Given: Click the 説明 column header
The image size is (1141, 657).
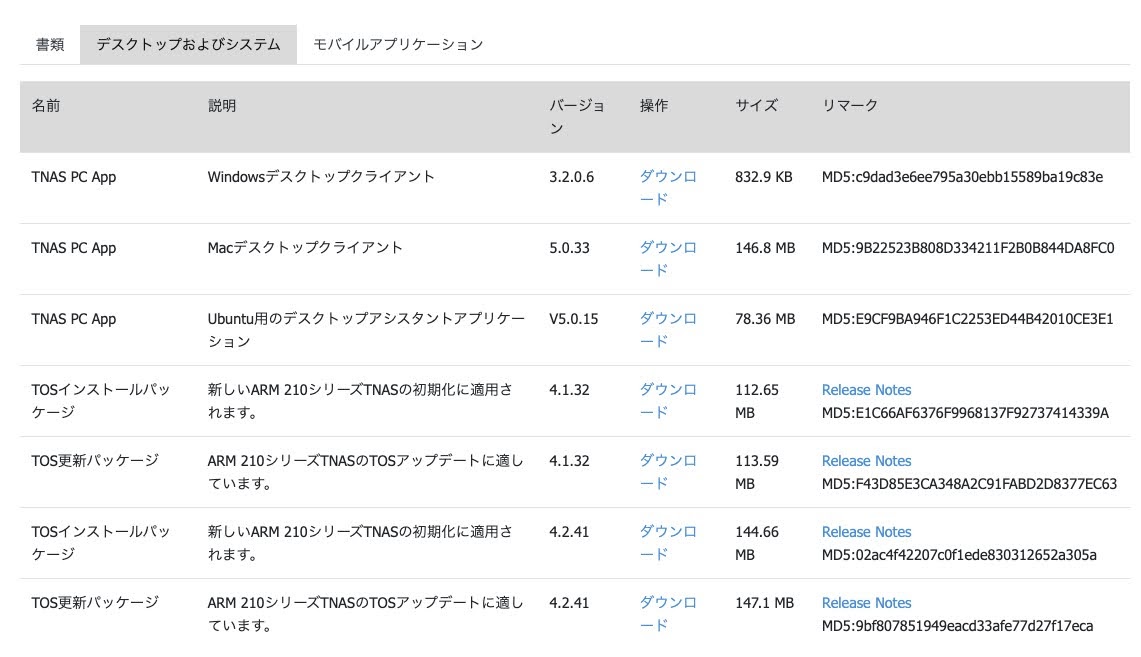Looking at the screenshot, I should [222, 105].
